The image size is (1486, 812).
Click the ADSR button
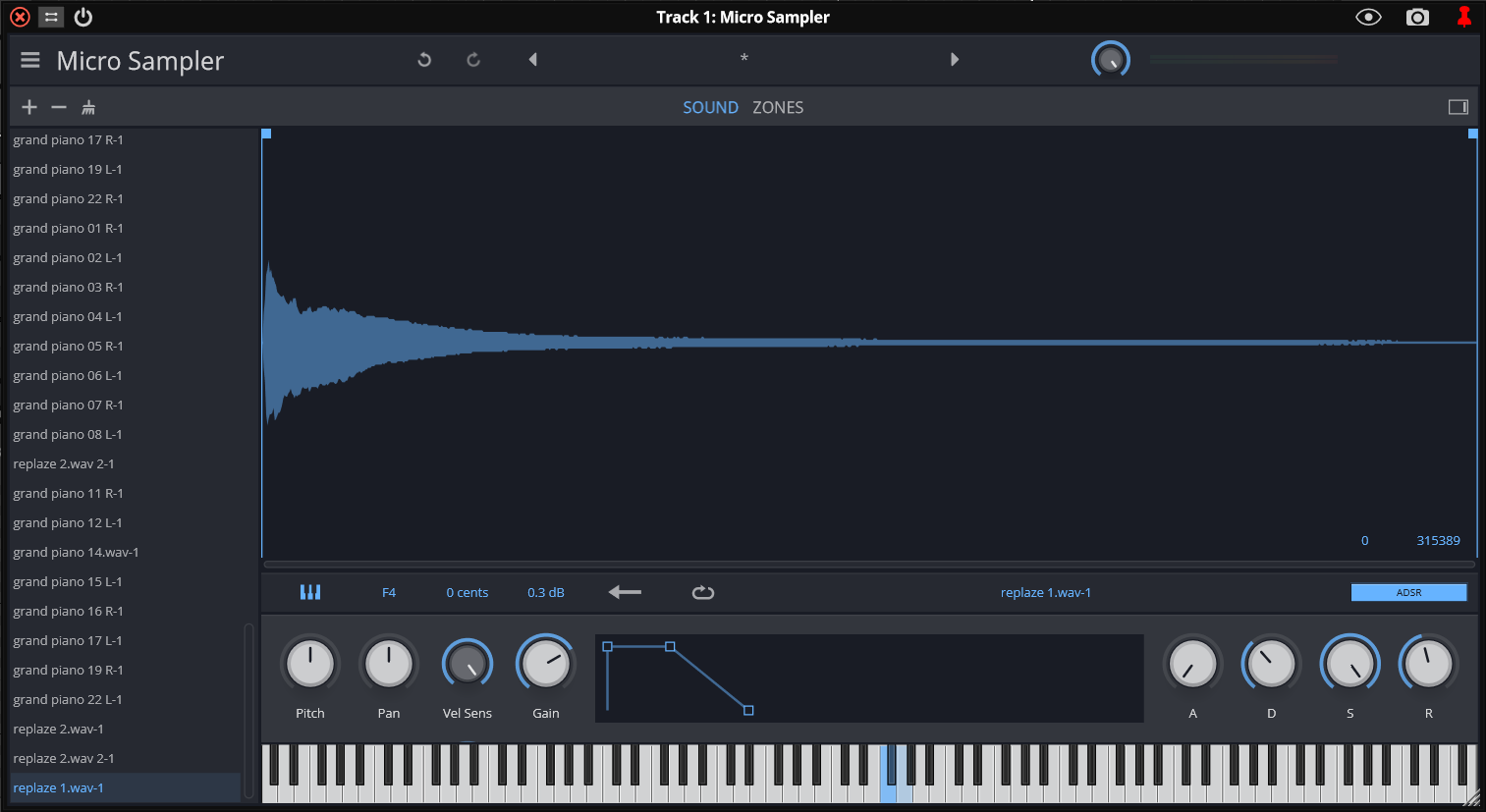(x=1408, y=592)
